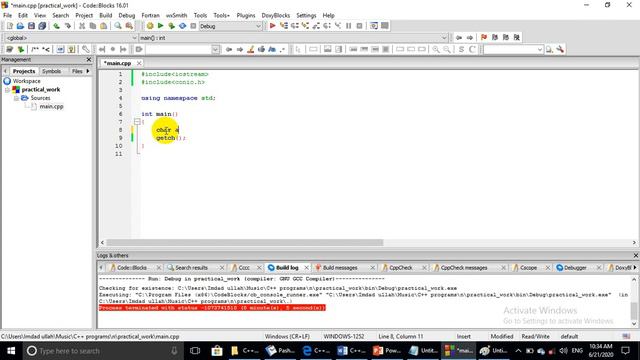Click the Rebuild icon
The image size is (640, 360).
(x=182, y=26)
